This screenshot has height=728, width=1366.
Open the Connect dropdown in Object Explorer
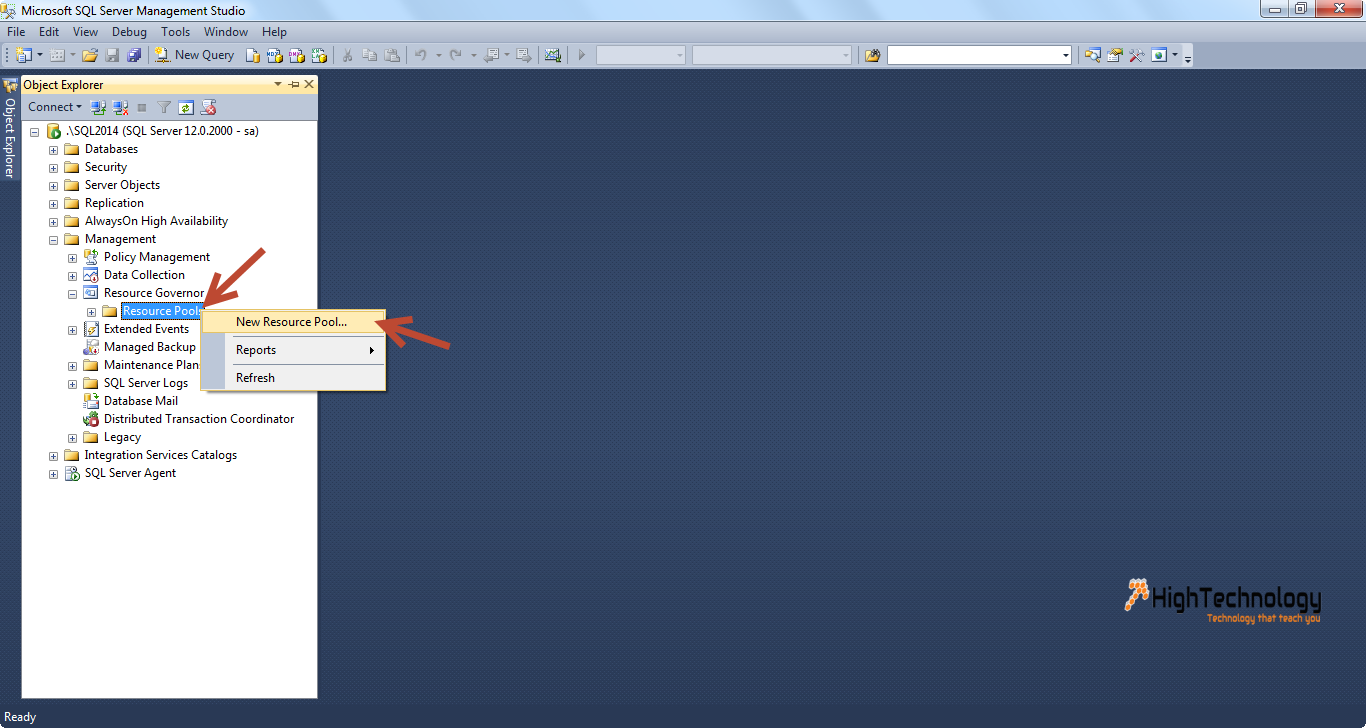click(54, 107)
